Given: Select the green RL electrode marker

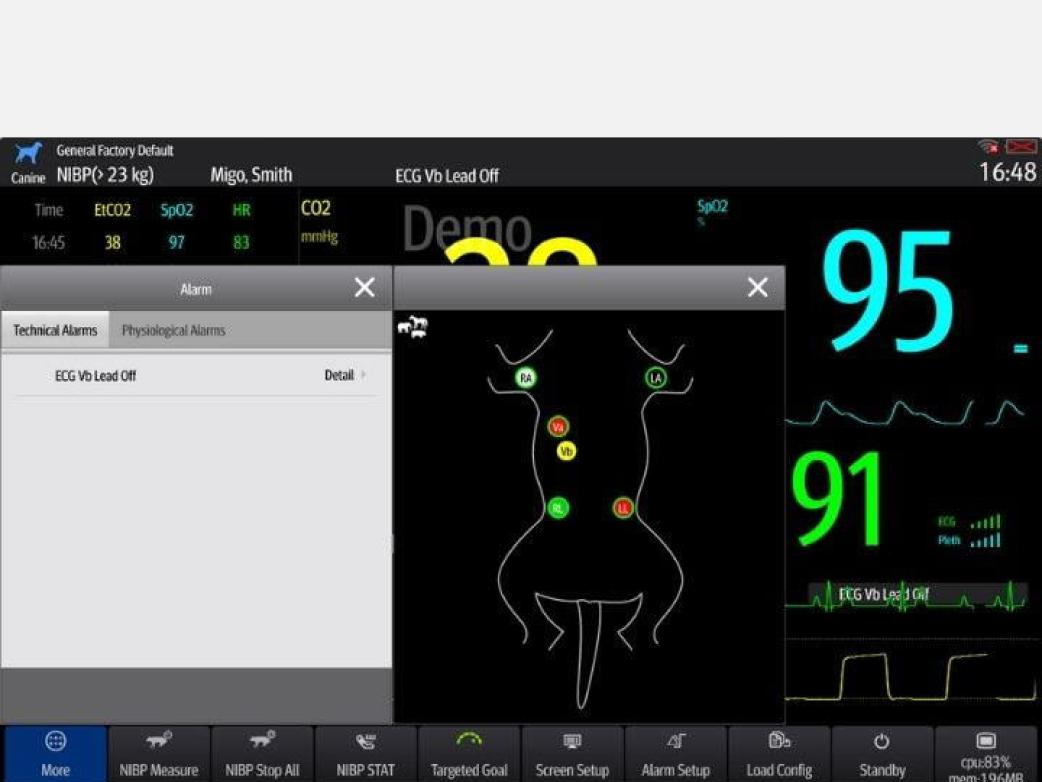Looking at the screenshot, I should coord(558,508).
